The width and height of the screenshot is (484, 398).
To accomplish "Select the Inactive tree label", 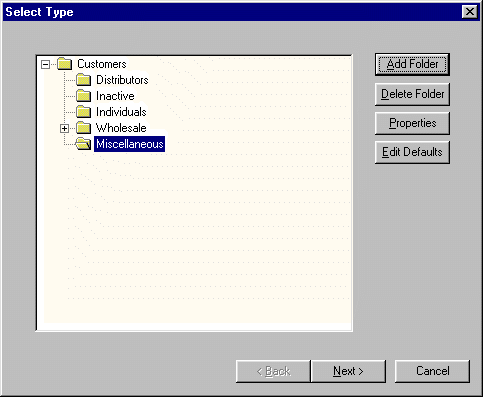I will coord(115,96).
